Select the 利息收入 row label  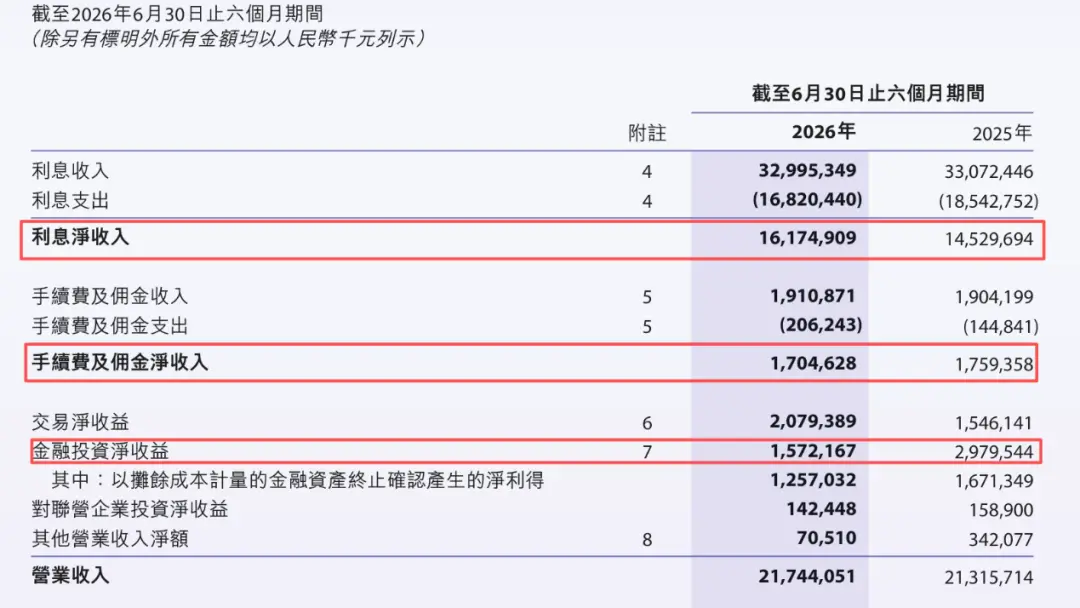point(70,171)
